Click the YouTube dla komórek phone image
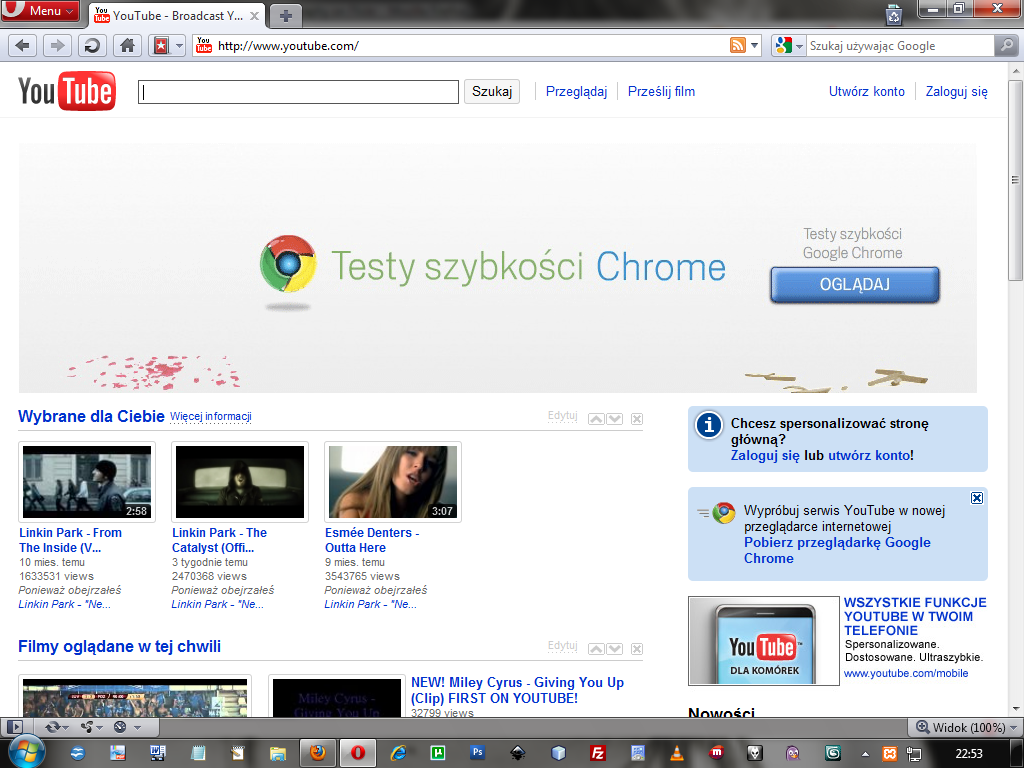Viewport: 1024px width, 768px height. (x=763, y=641)
